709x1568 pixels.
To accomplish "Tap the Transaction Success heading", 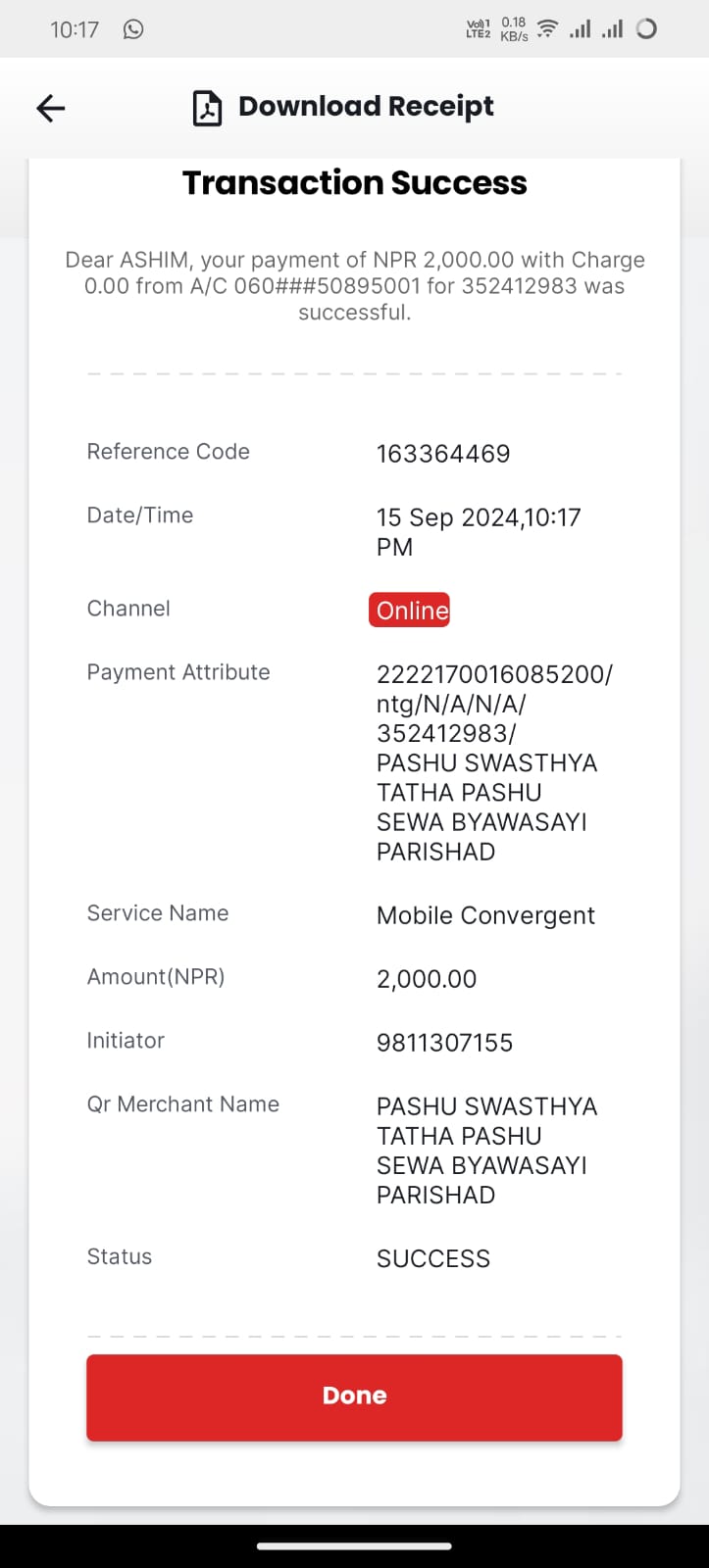I will 354,183.
